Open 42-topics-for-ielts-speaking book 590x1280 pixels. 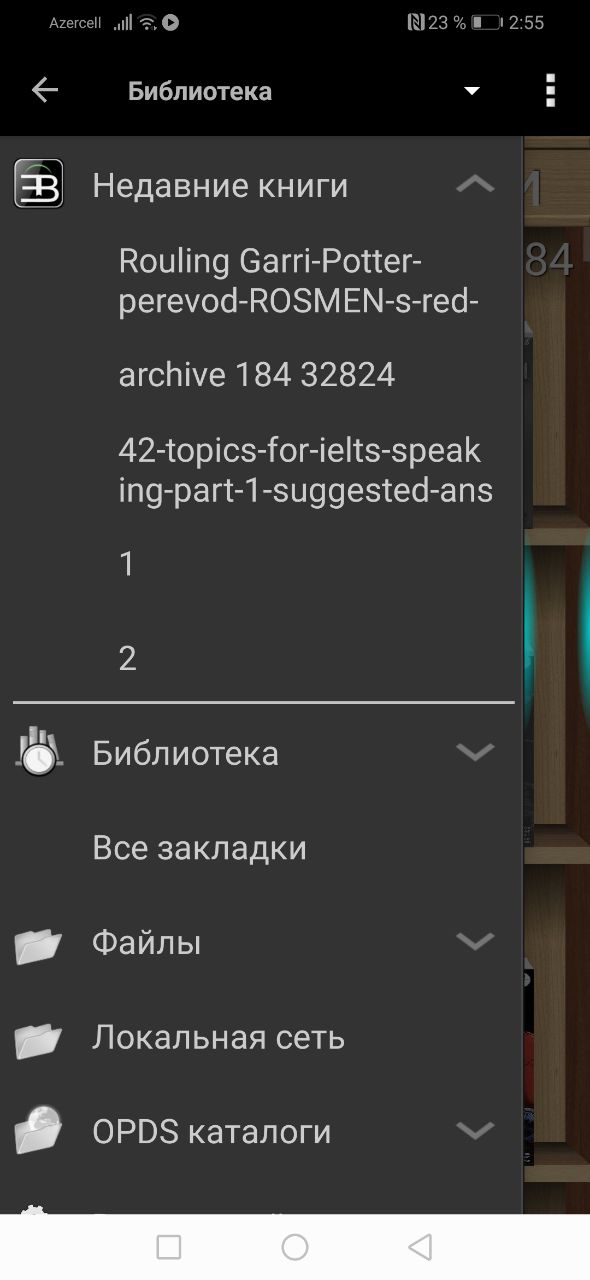305,470
